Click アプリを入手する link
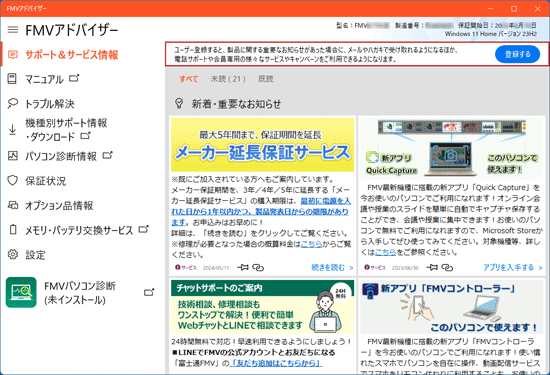Image resolution: width=550 pixels, height=375 pixels. pyautogui.click(x=512, y=268)
